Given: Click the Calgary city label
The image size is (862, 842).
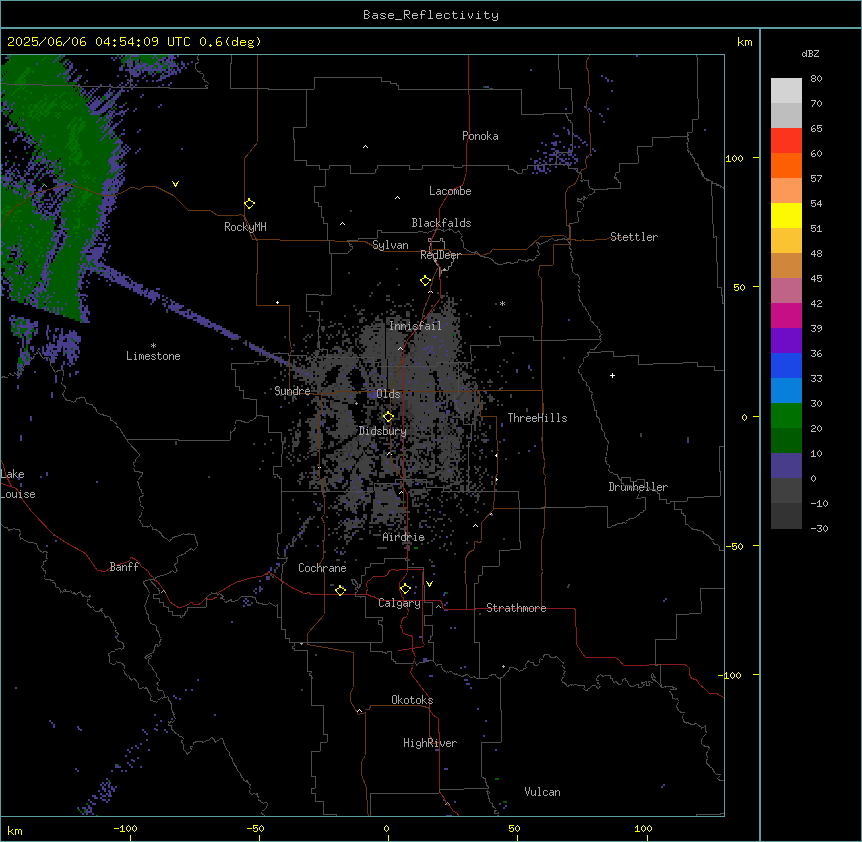Looking at the screenshot, I should click(399, 603).
